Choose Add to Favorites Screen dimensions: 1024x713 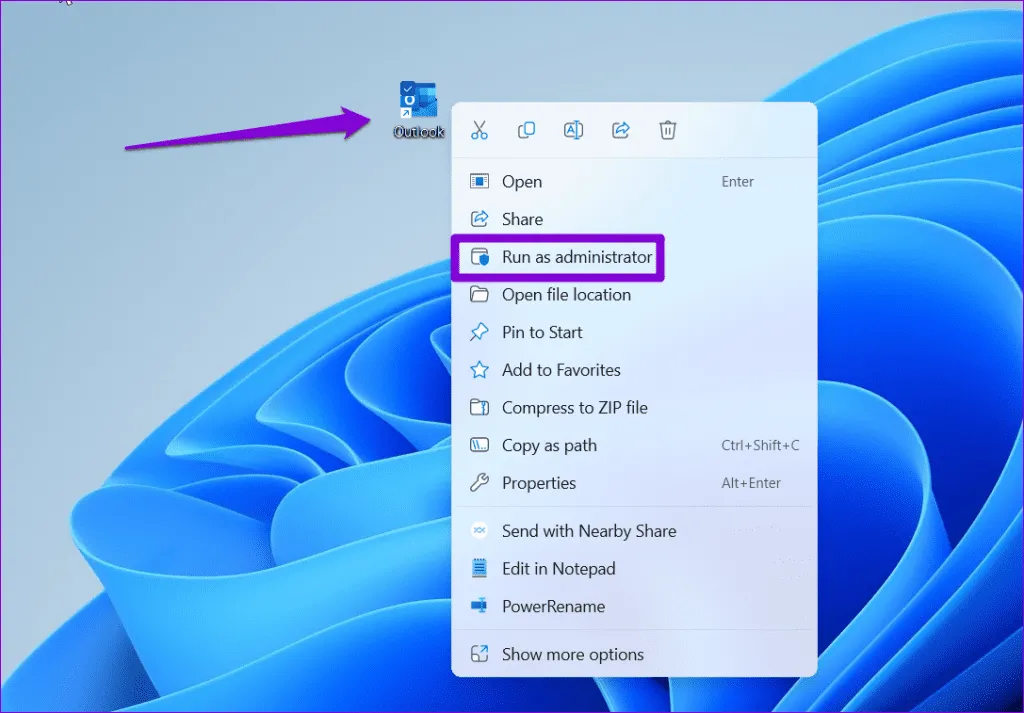[x=561, y=370]
